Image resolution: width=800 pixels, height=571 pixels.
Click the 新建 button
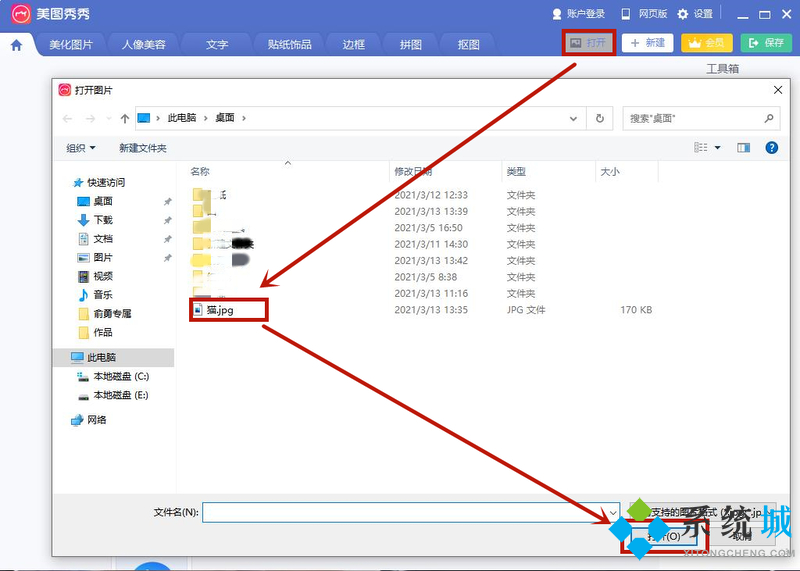[647, 43]
